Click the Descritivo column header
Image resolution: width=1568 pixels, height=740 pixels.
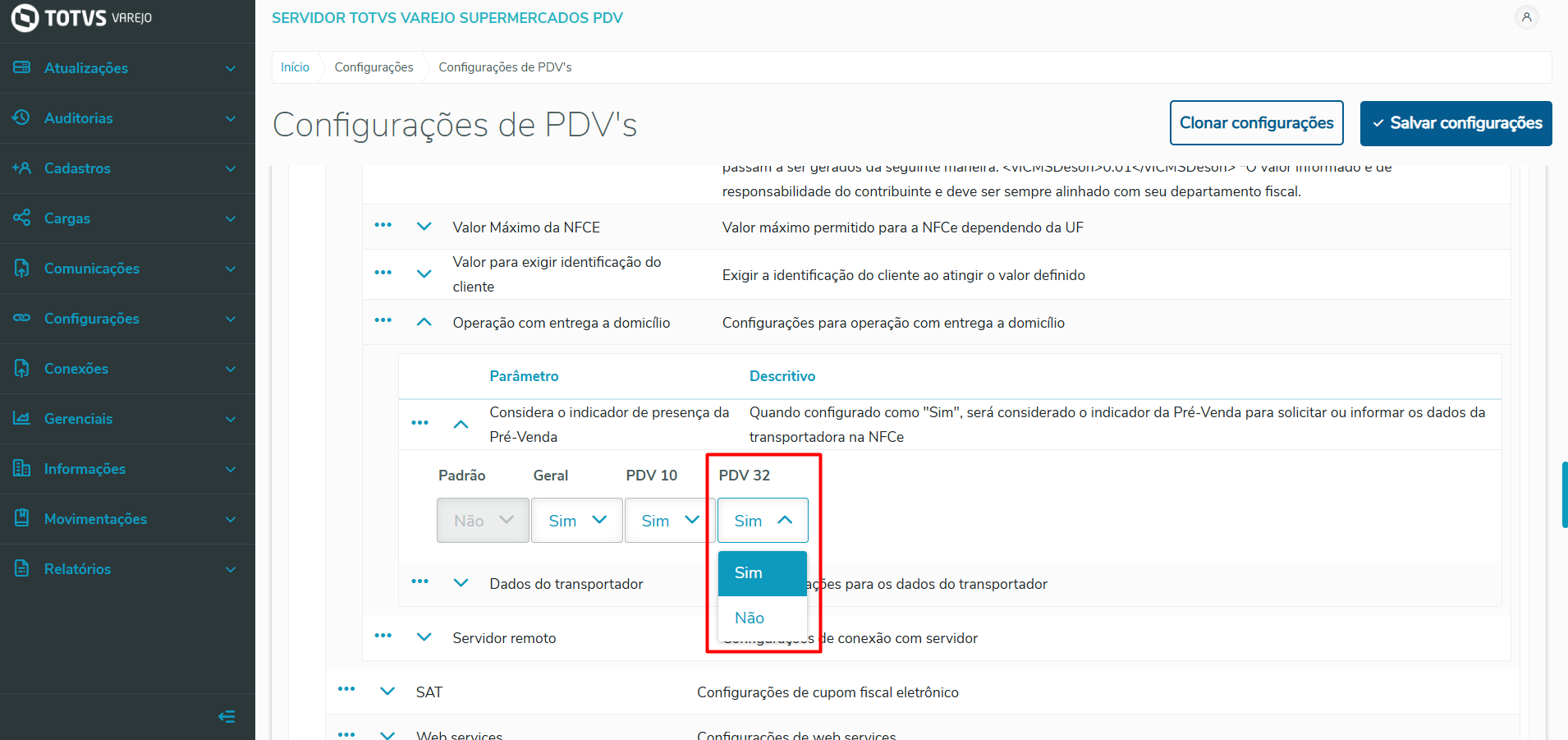[x=782, y=376]
